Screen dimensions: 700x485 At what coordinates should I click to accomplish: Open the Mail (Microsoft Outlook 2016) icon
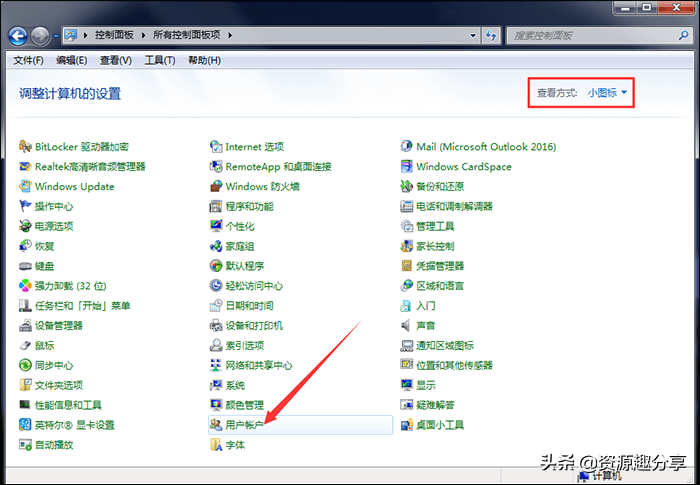point(407,146)
